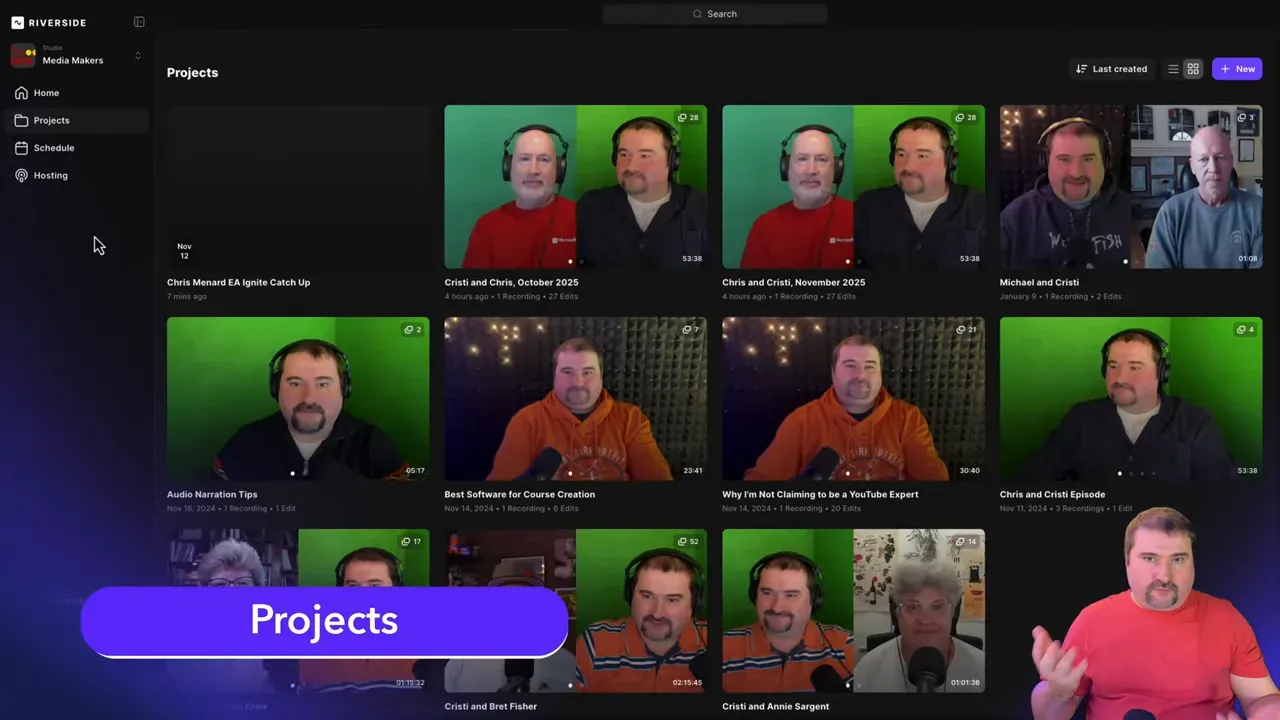Open the Last created sort dropdown

pos(1119,68)
